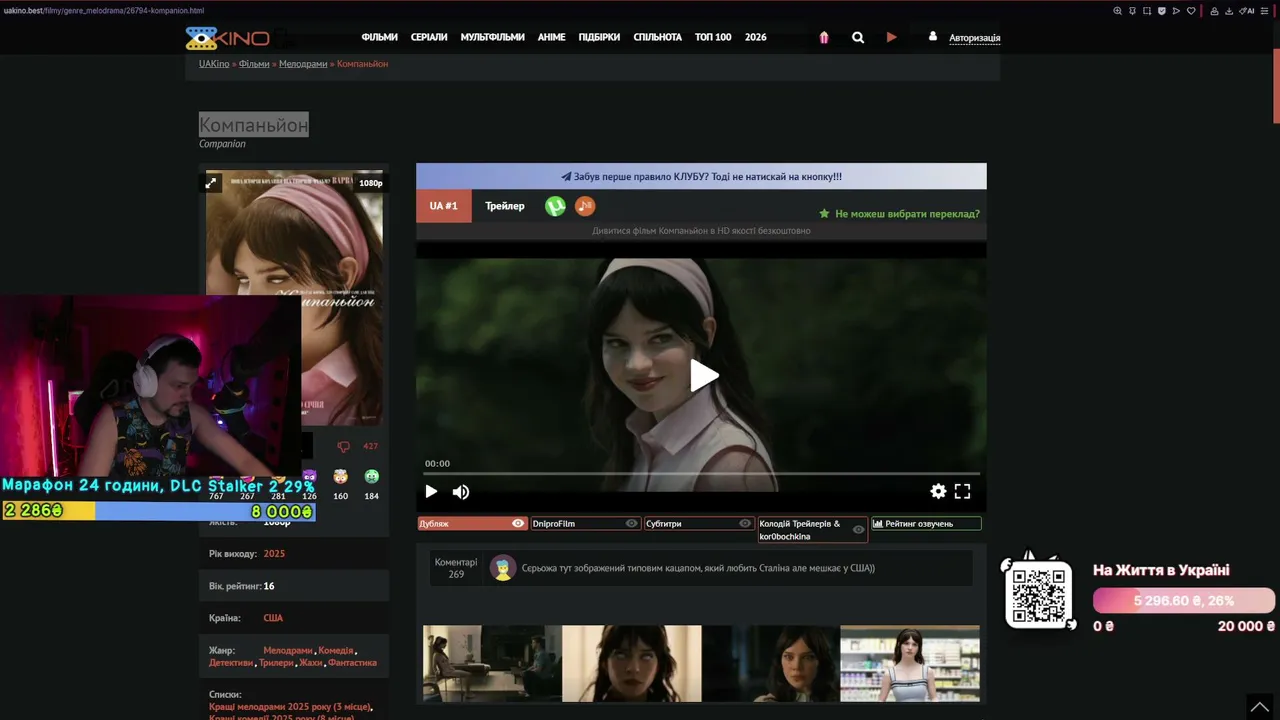Open 'Кращі мелодрами 2025 року' list link
The height and width of the screenshot is (720, 1280).
coord(290,707)
